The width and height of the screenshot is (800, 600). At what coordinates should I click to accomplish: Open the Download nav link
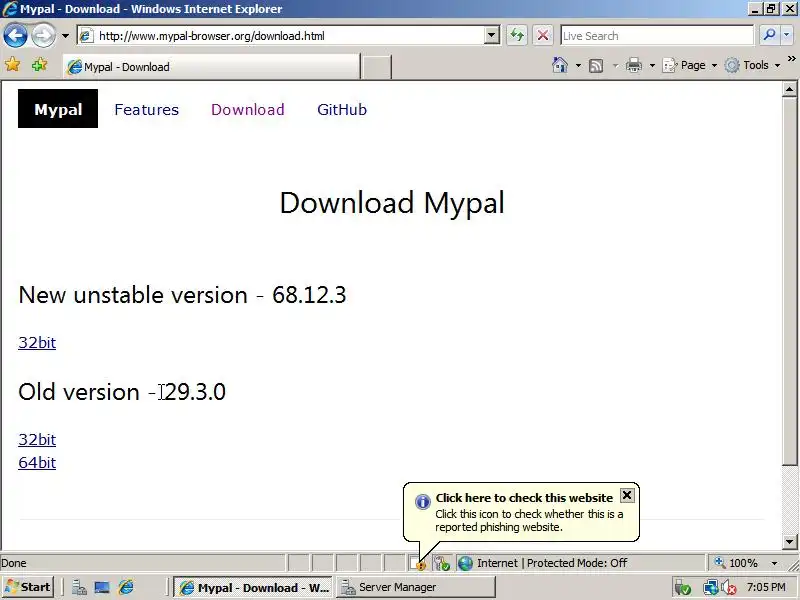(247, 110)
